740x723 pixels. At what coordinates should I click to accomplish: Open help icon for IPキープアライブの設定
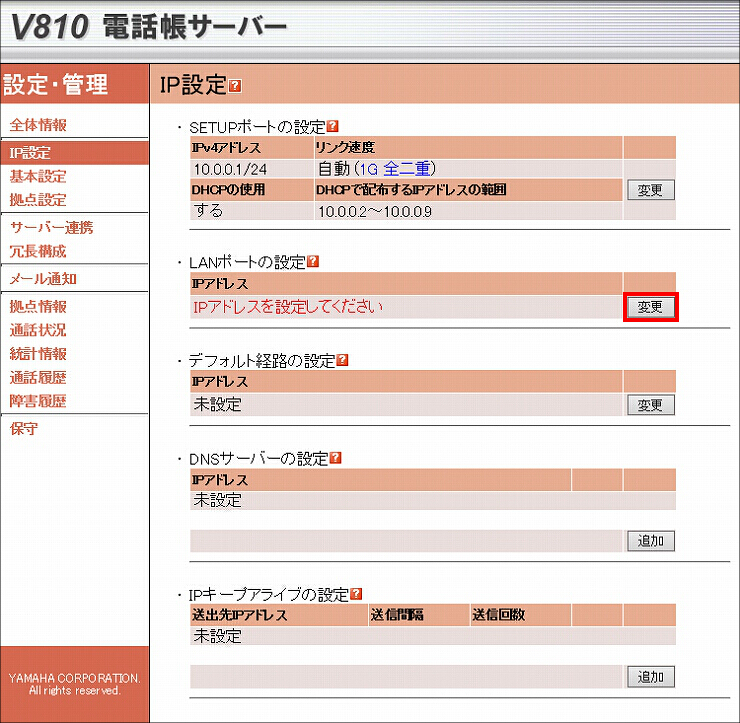tap(356, 593)
